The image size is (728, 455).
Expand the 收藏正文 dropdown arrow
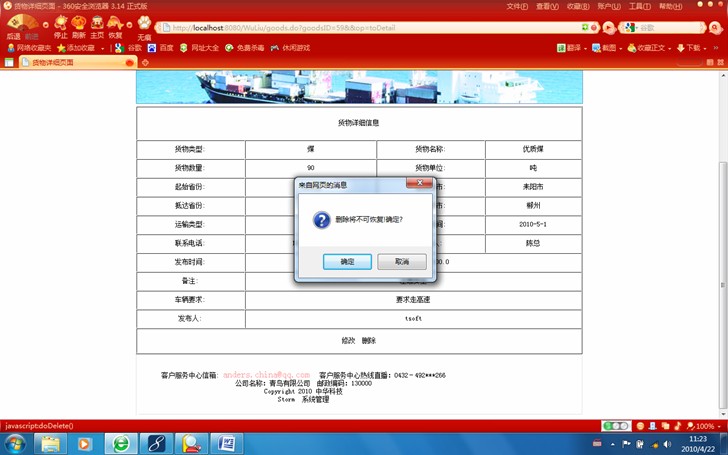click(x=670, y=48)
